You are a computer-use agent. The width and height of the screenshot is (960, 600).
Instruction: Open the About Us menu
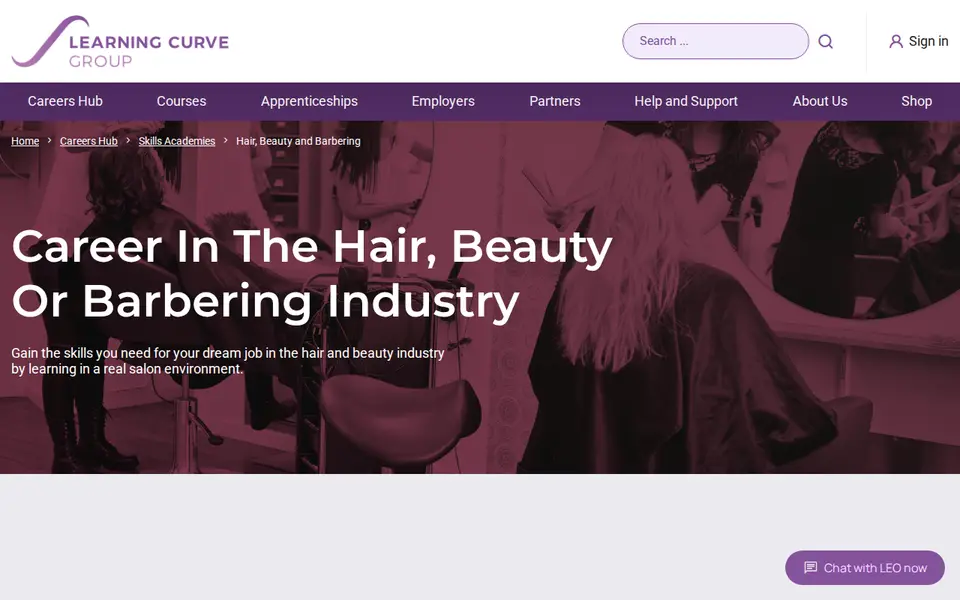(820, 101)
